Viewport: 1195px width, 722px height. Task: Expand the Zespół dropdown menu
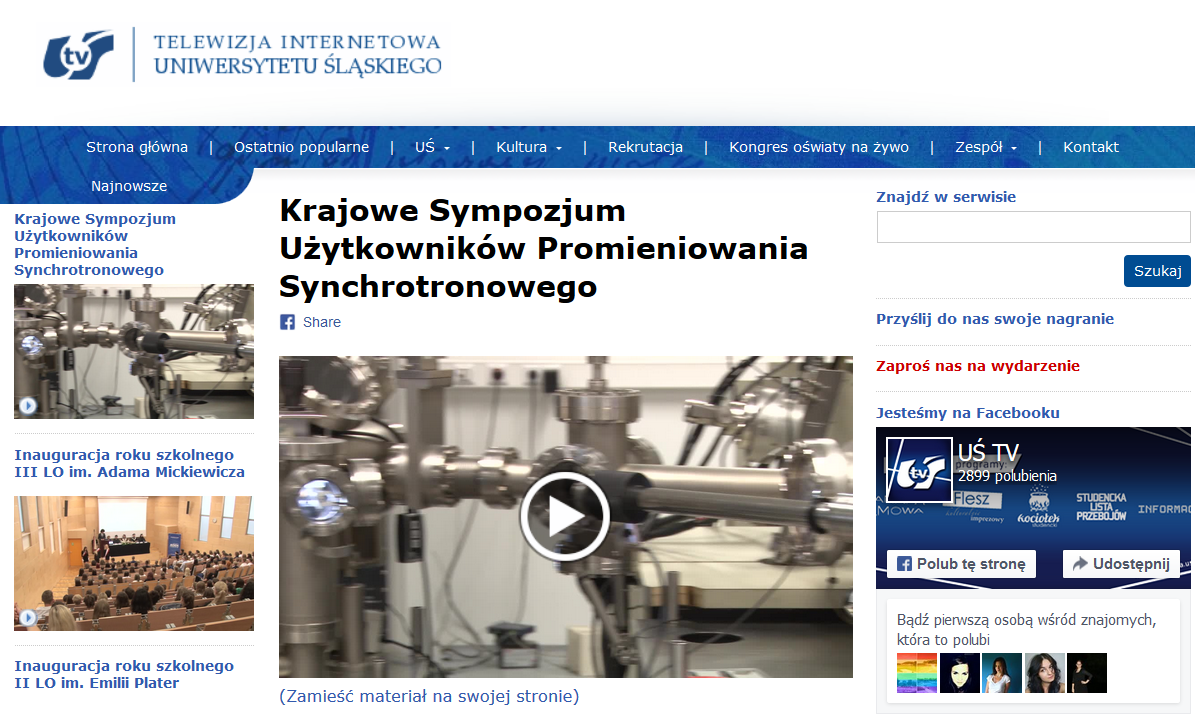pyautogui.click(x=985, y=147)
